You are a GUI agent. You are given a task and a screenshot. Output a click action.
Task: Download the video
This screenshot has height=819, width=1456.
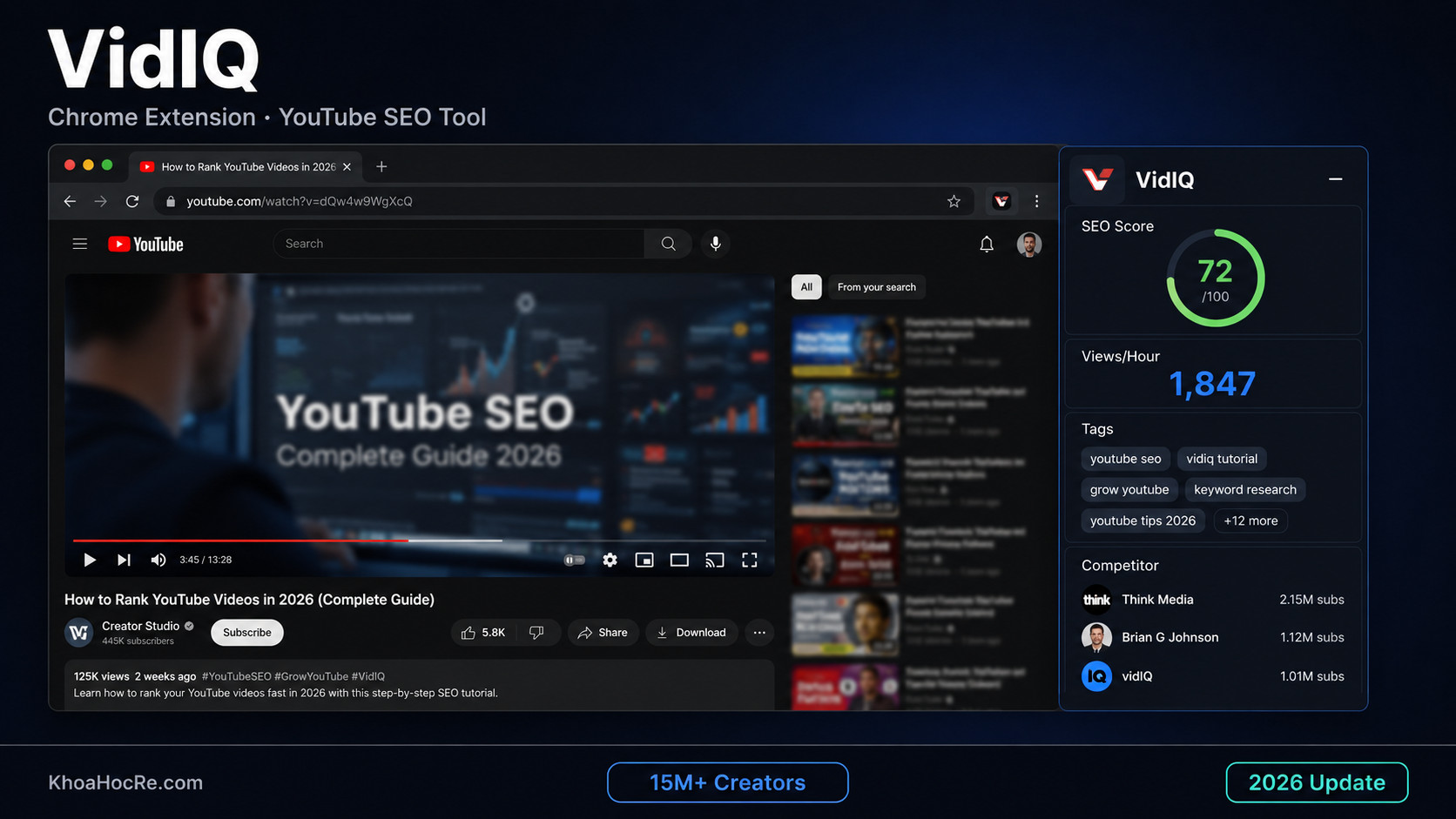(x=691, y=633)
